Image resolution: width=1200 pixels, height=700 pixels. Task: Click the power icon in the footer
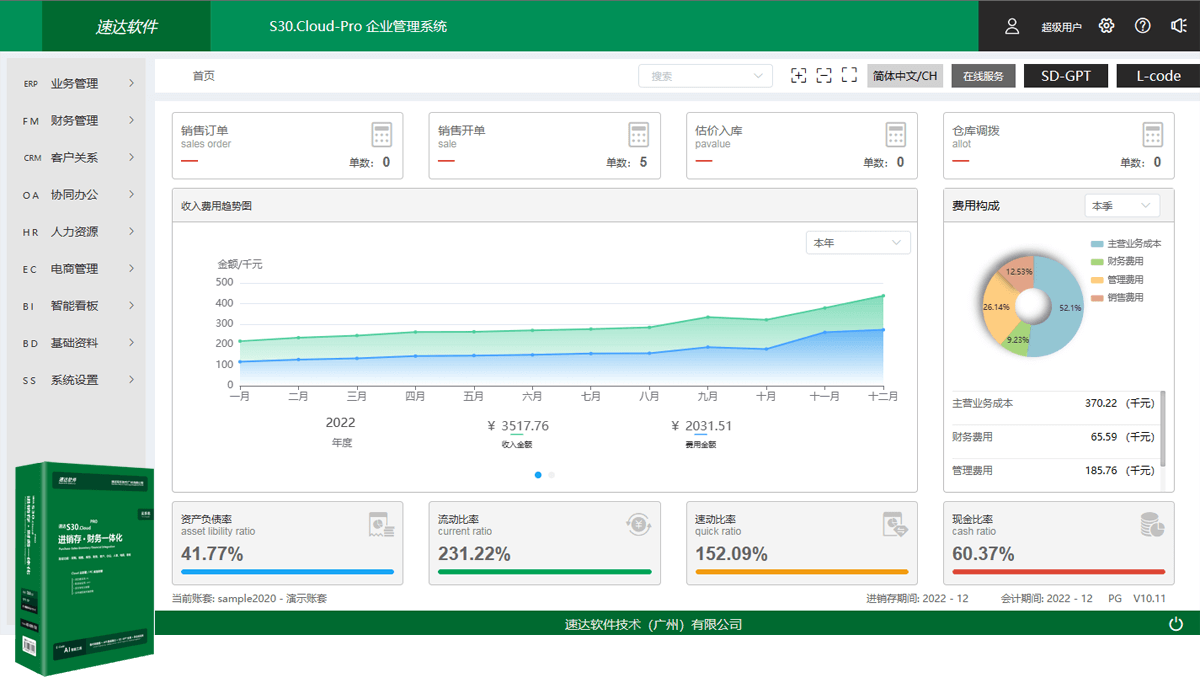pyautogui.click(x=1176, y=624)
